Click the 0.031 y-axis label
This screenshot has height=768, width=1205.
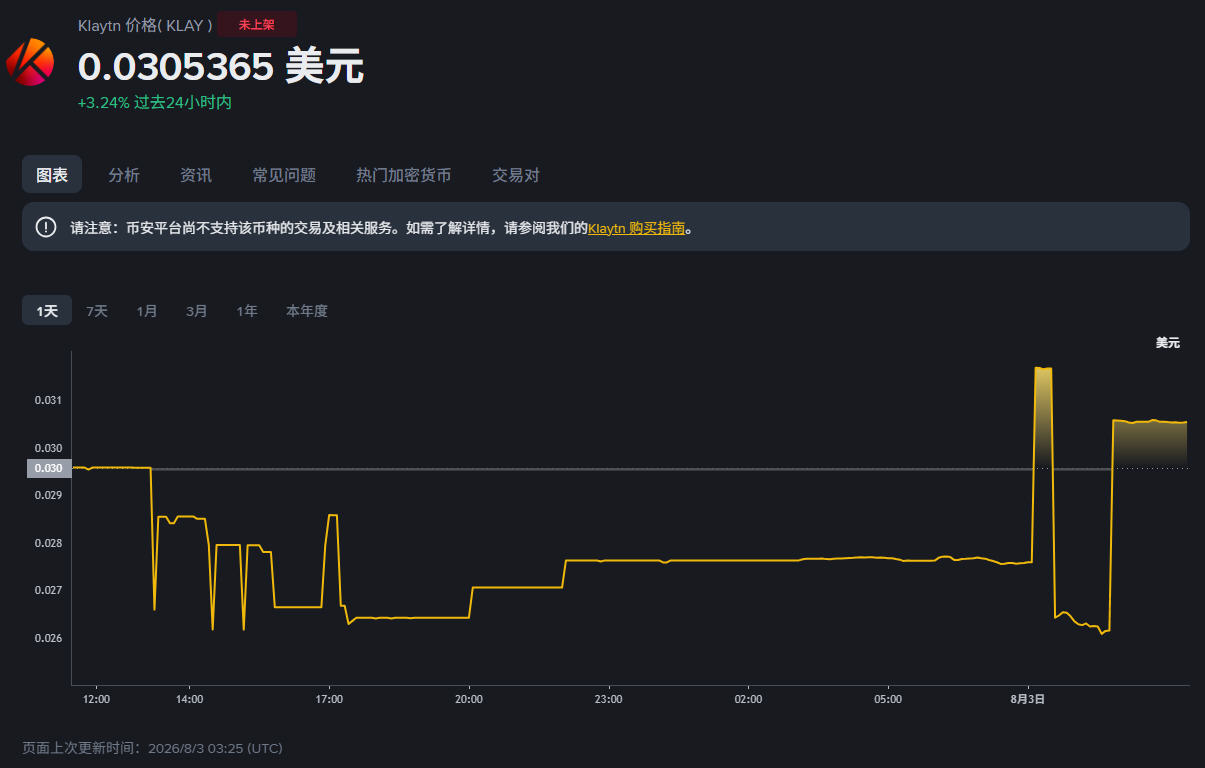coord(48,400)
